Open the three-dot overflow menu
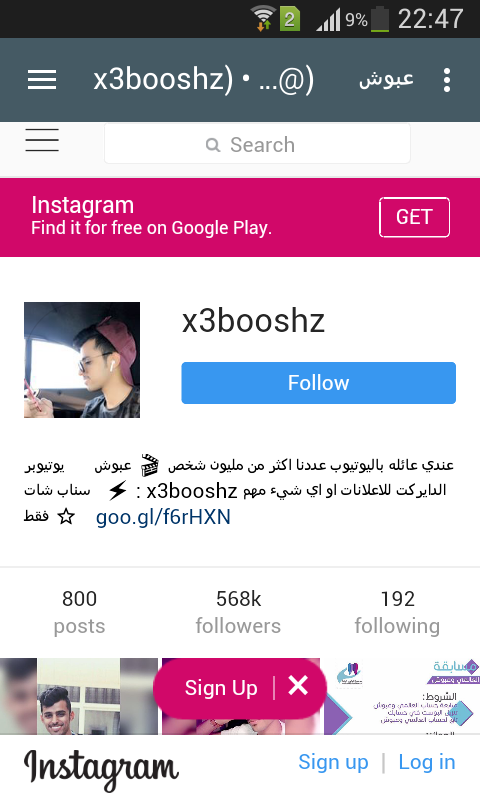Viewport: 480px width, 800px height. coord(447,80)
